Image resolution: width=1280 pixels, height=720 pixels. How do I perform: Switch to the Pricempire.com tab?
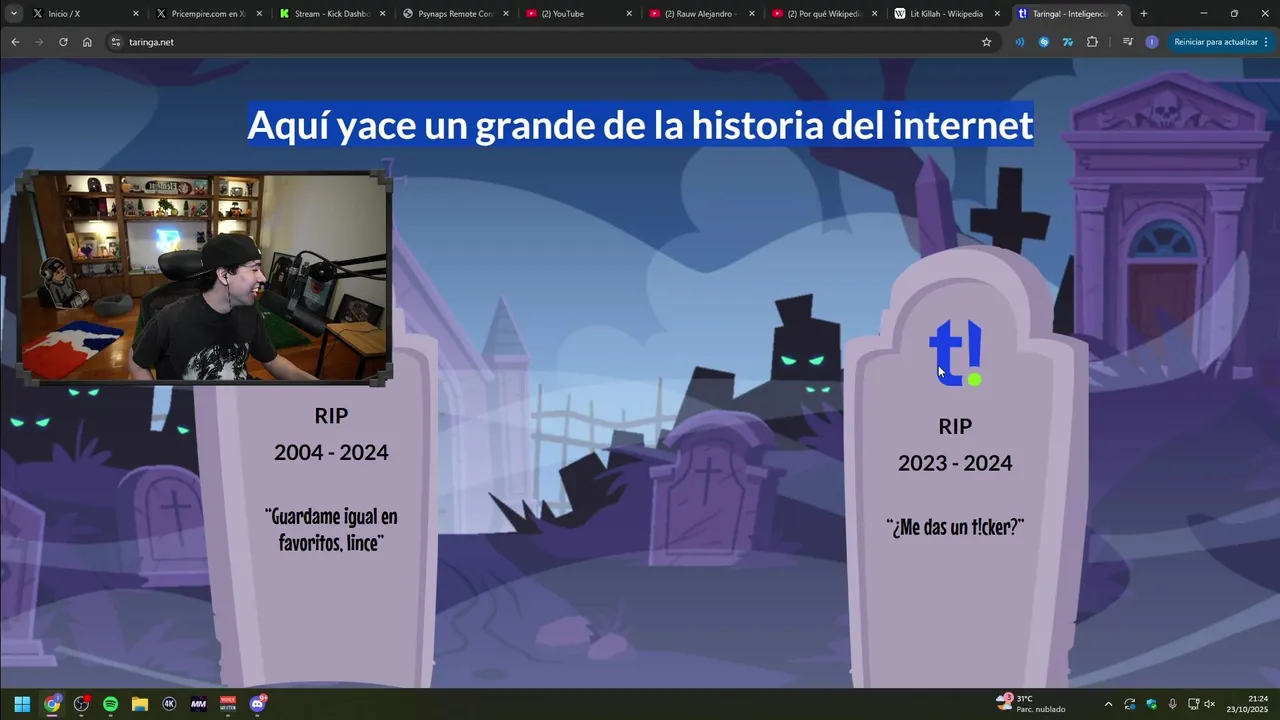[209, 14]
